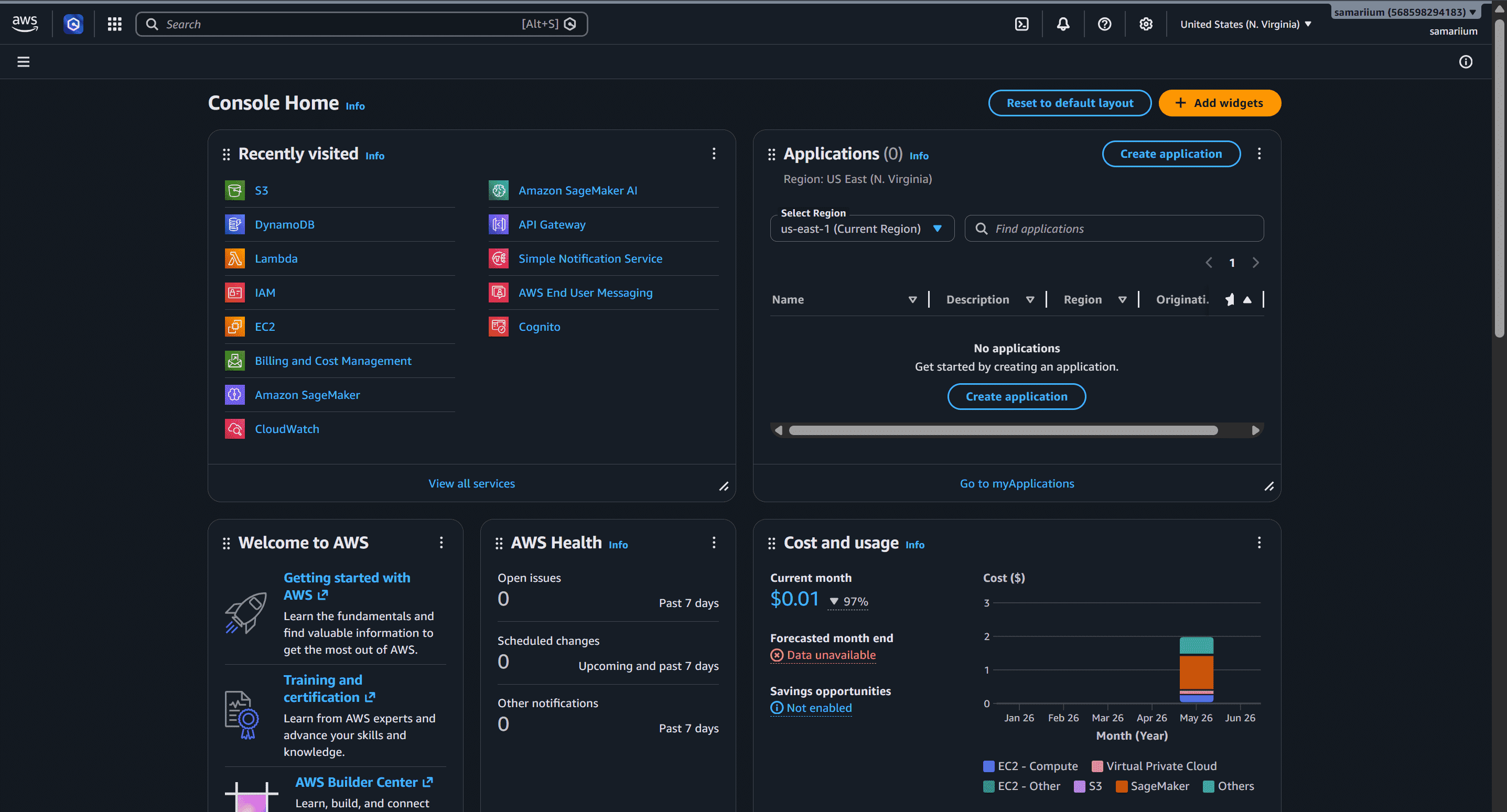
Task: Click the Cognito service icon
Action: click(x=499, y=327)
